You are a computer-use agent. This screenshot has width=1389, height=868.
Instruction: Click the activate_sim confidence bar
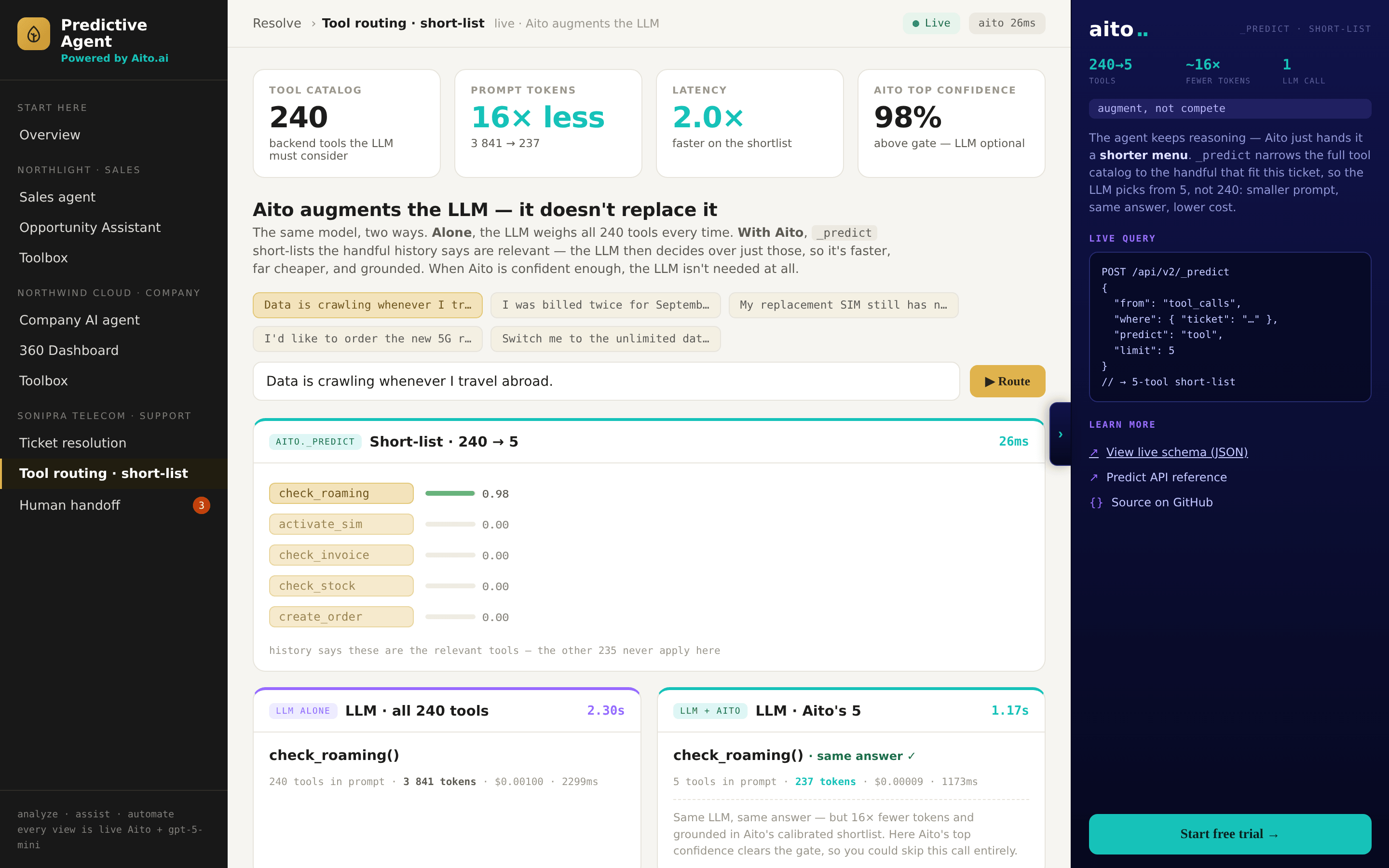pyautogui.click(x=450, y=525)
